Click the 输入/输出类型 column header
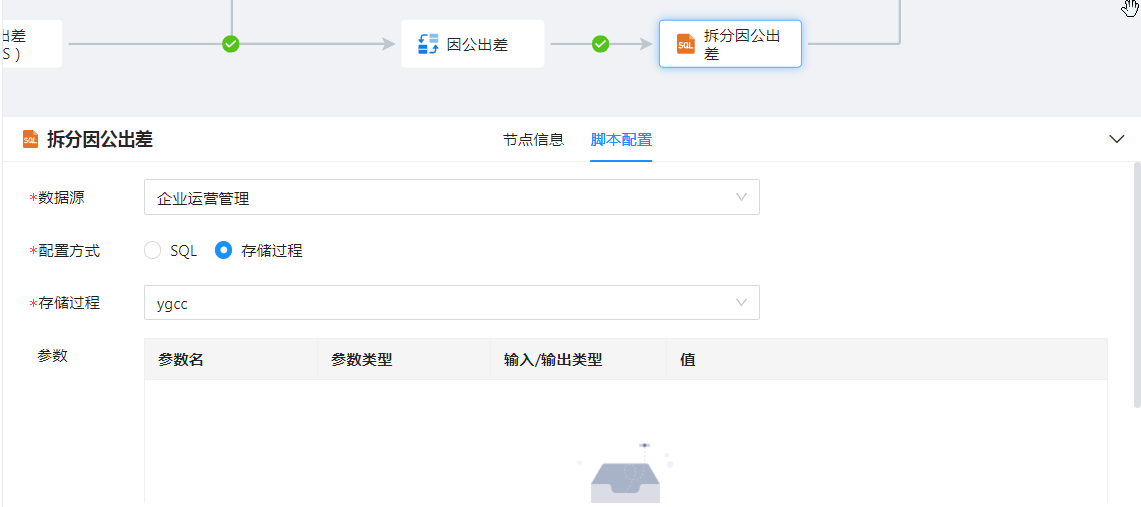The height and width of the screenshot is (507, 1141). point(553,360)
